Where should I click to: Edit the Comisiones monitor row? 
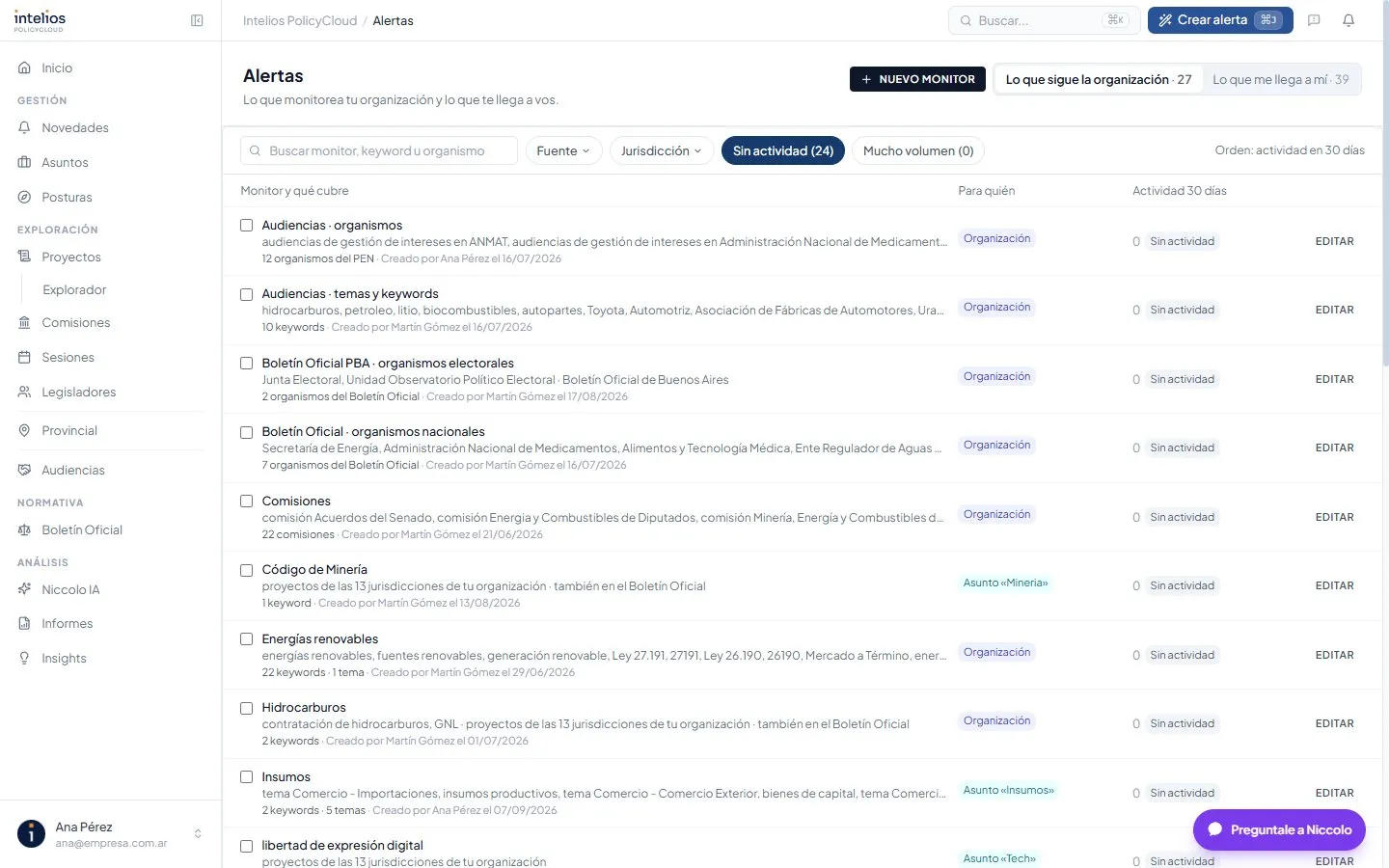pos(1335,517)
